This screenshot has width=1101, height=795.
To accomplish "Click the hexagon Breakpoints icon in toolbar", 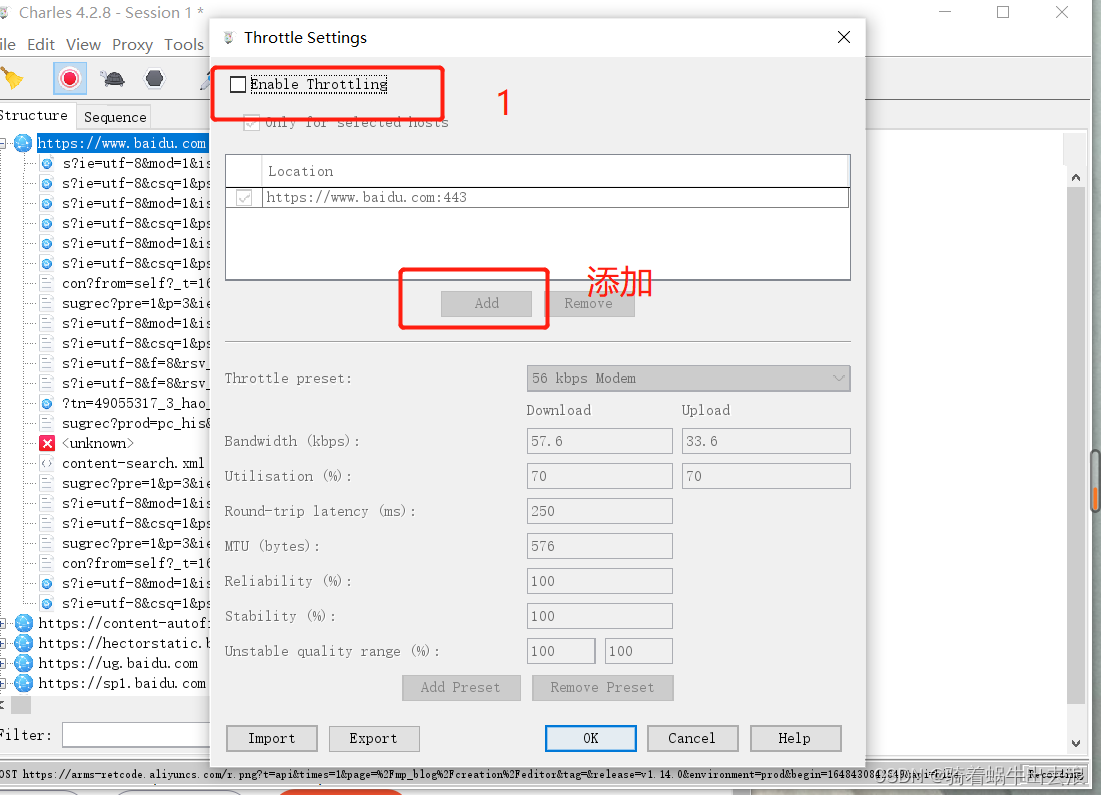I will 154,78.
